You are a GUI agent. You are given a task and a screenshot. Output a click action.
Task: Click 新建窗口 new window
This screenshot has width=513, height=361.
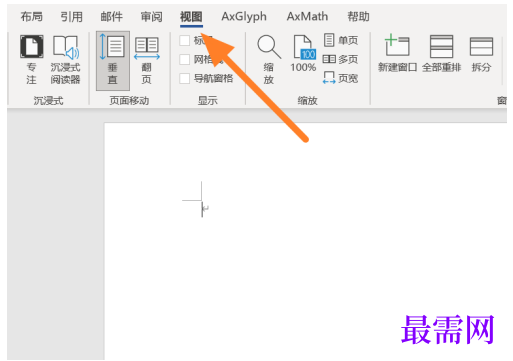click(x=397, y=54)
